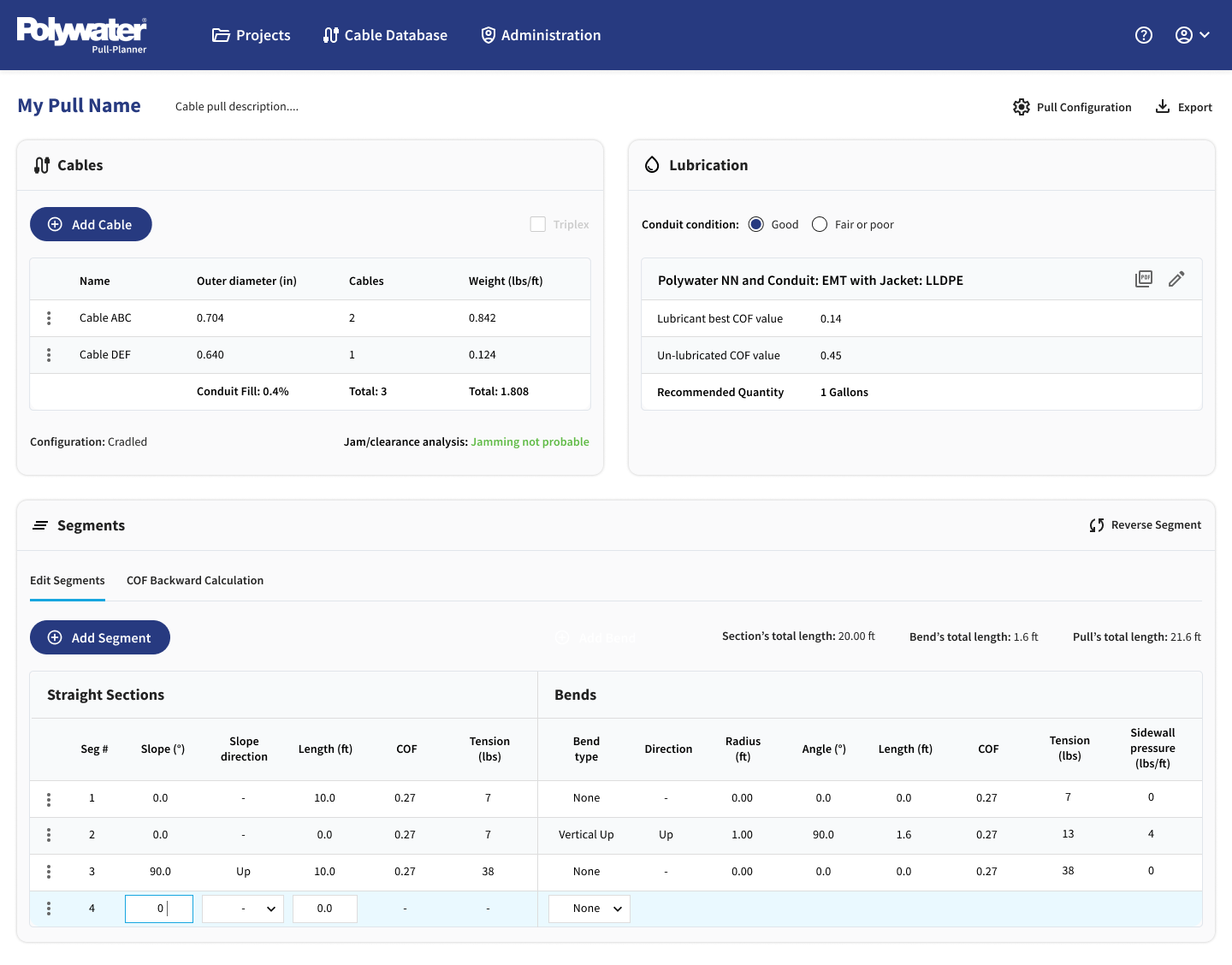Click the 'Cable pull description....' text
The width and height of the screenshot is (1232, 965).
(x=237, y=107)
